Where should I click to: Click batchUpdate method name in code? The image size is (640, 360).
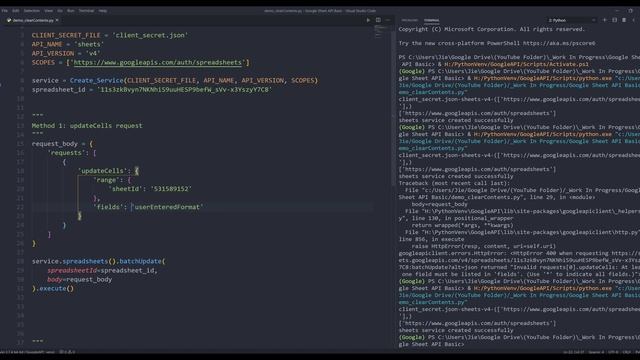pos(140,261)
